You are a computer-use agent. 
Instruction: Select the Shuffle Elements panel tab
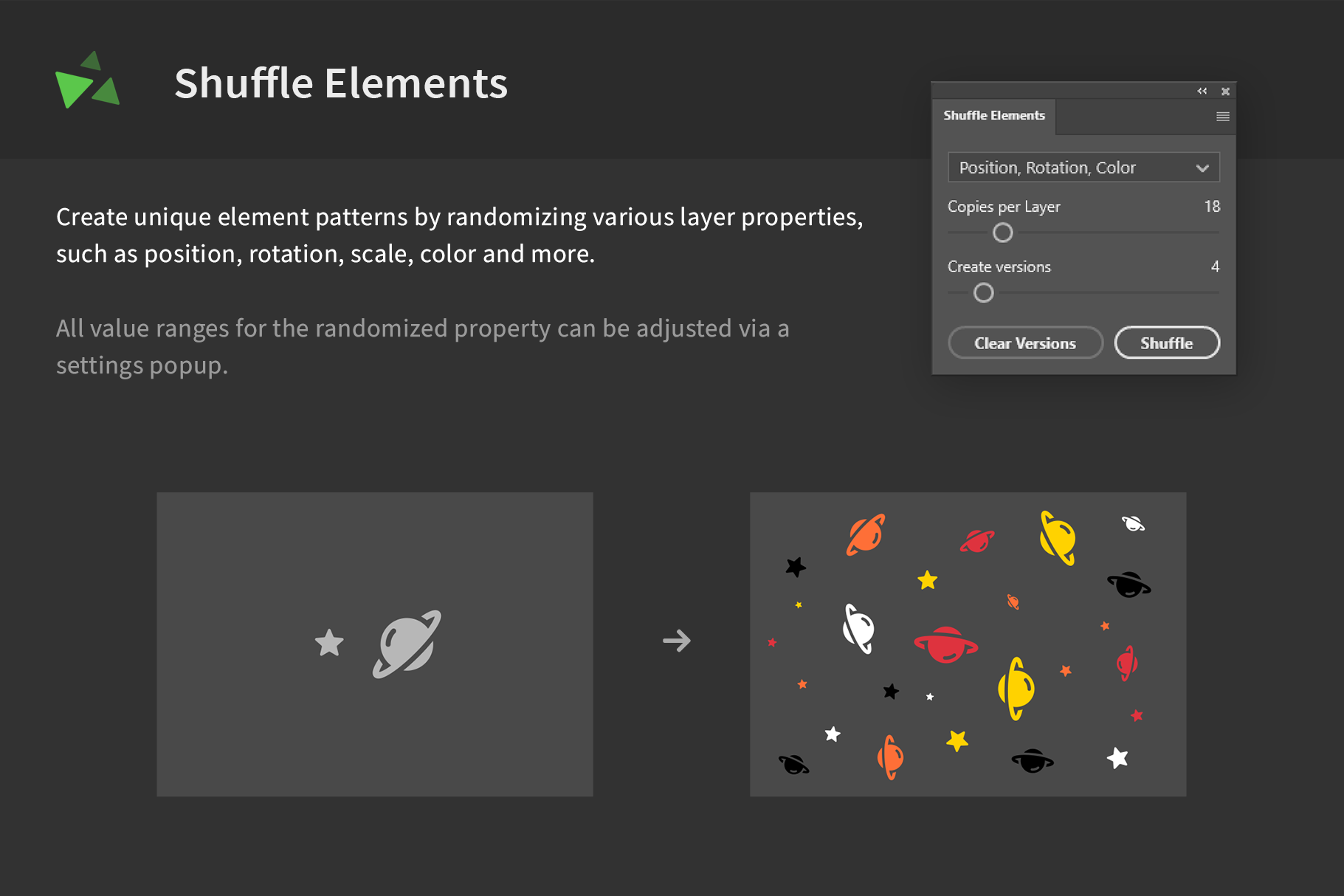click(993, 116)
